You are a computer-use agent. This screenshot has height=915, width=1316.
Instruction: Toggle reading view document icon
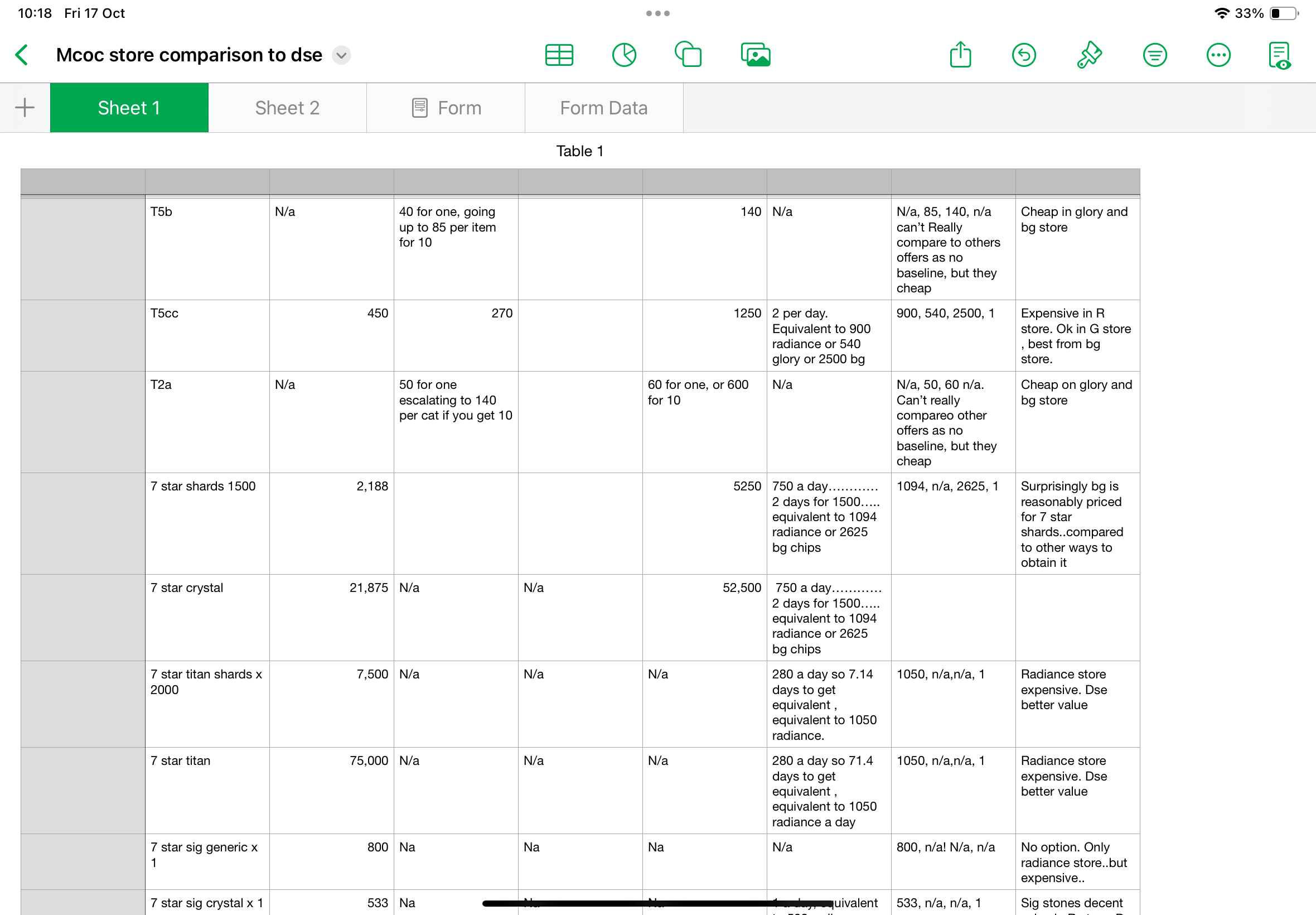click(1279, 55)
